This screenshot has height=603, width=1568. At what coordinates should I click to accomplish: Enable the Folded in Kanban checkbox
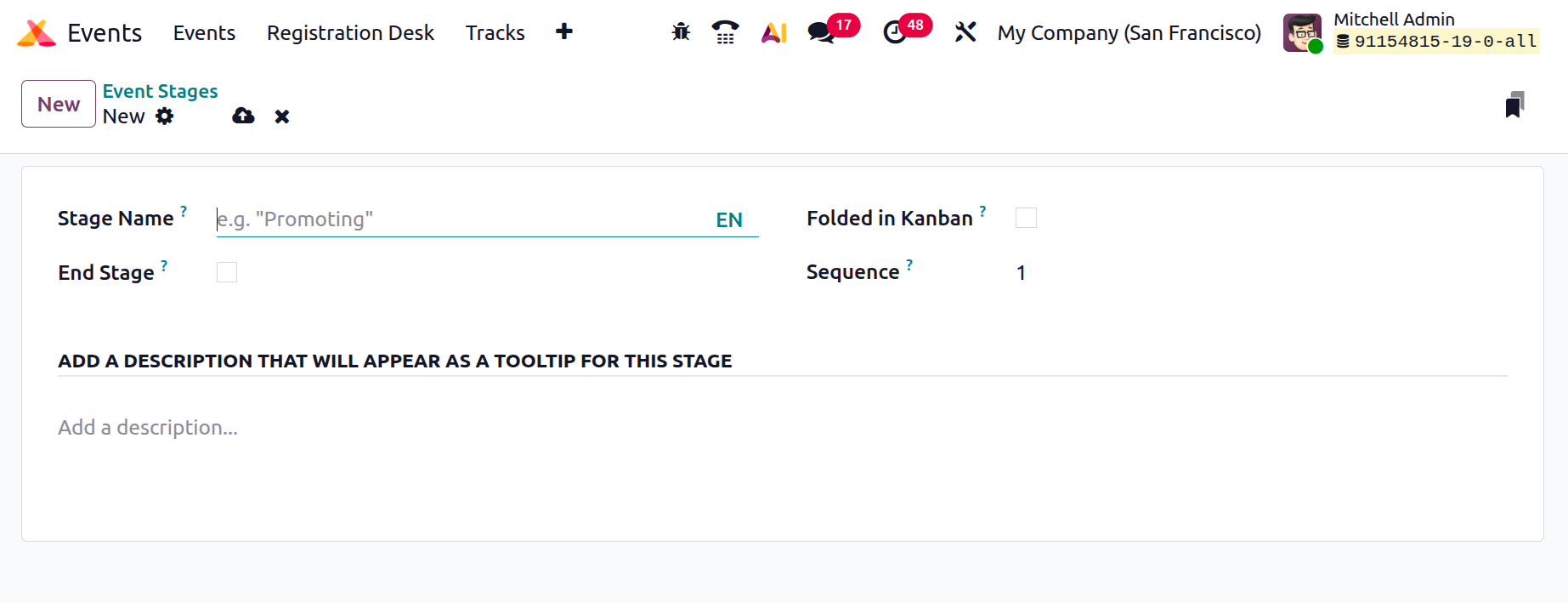coord(1026,218)
